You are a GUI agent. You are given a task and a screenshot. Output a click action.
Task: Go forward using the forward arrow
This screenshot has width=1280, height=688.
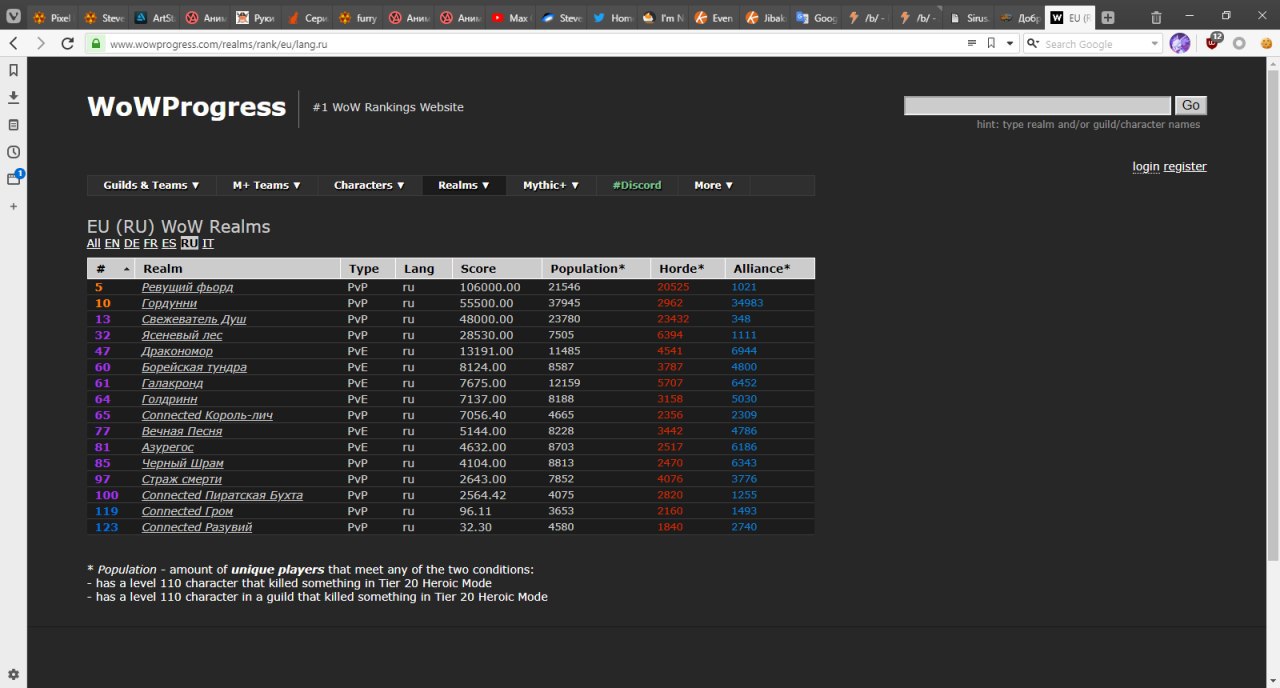(x=41, y=43)
